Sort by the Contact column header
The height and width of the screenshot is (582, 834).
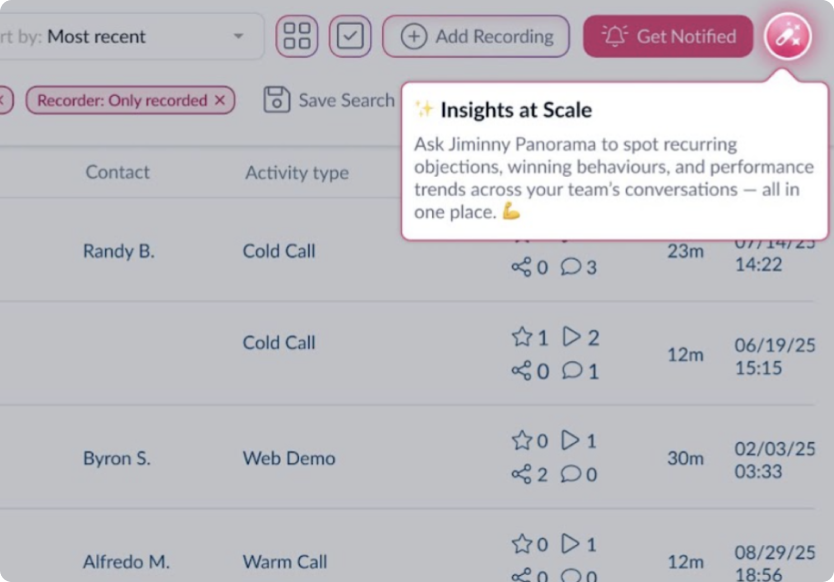(x=117, y=172)
